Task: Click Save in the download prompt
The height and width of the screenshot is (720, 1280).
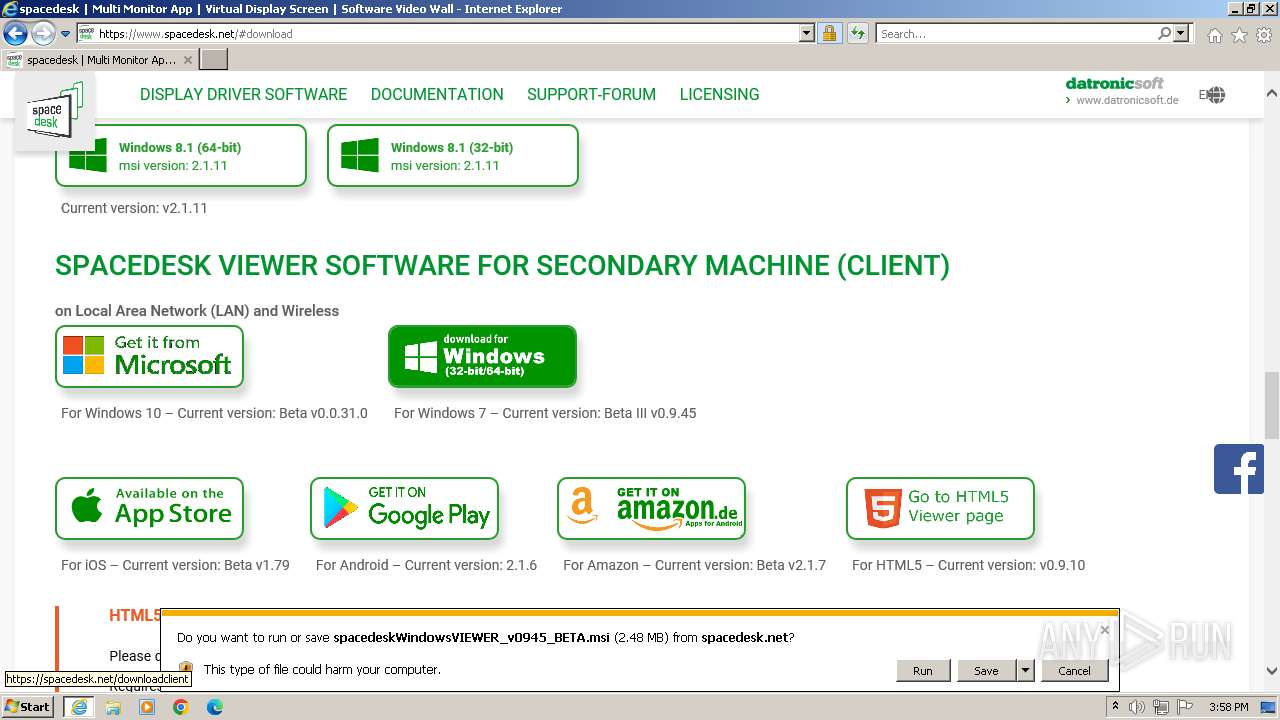Action: [986, 671]
